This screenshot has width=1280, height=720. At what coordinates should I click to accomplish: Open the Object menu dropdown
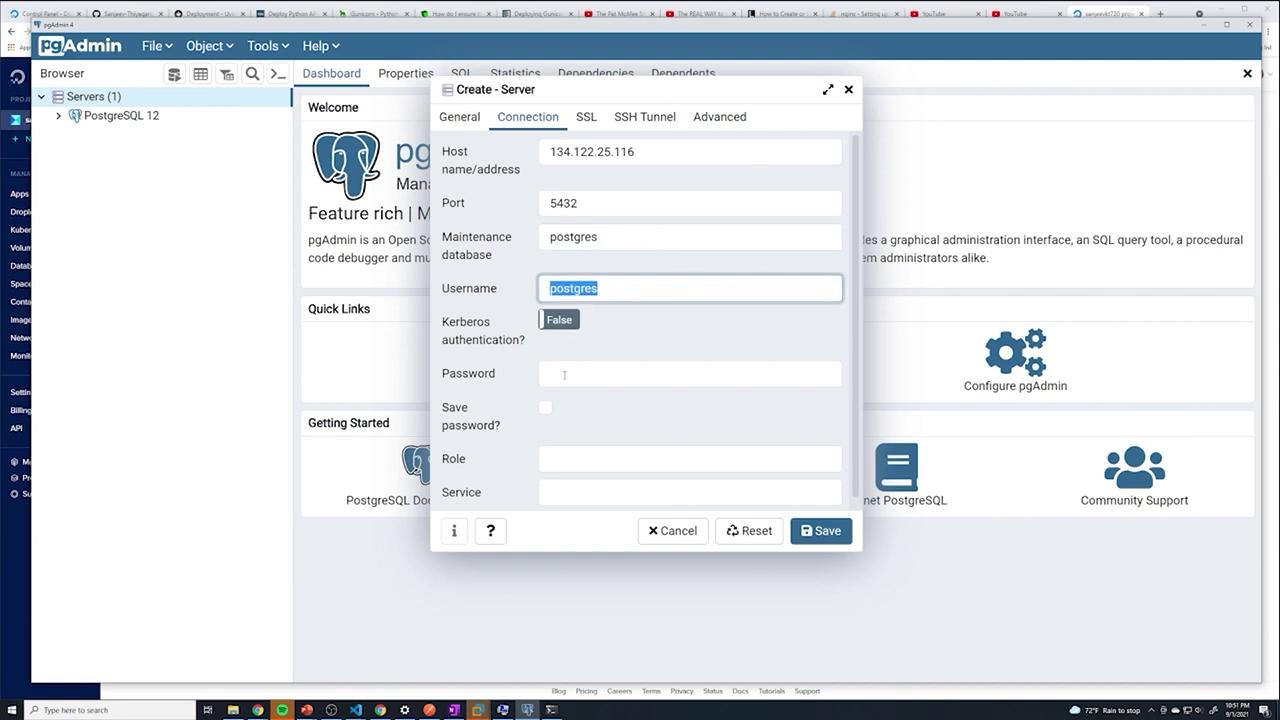click(x=209, y=46)
